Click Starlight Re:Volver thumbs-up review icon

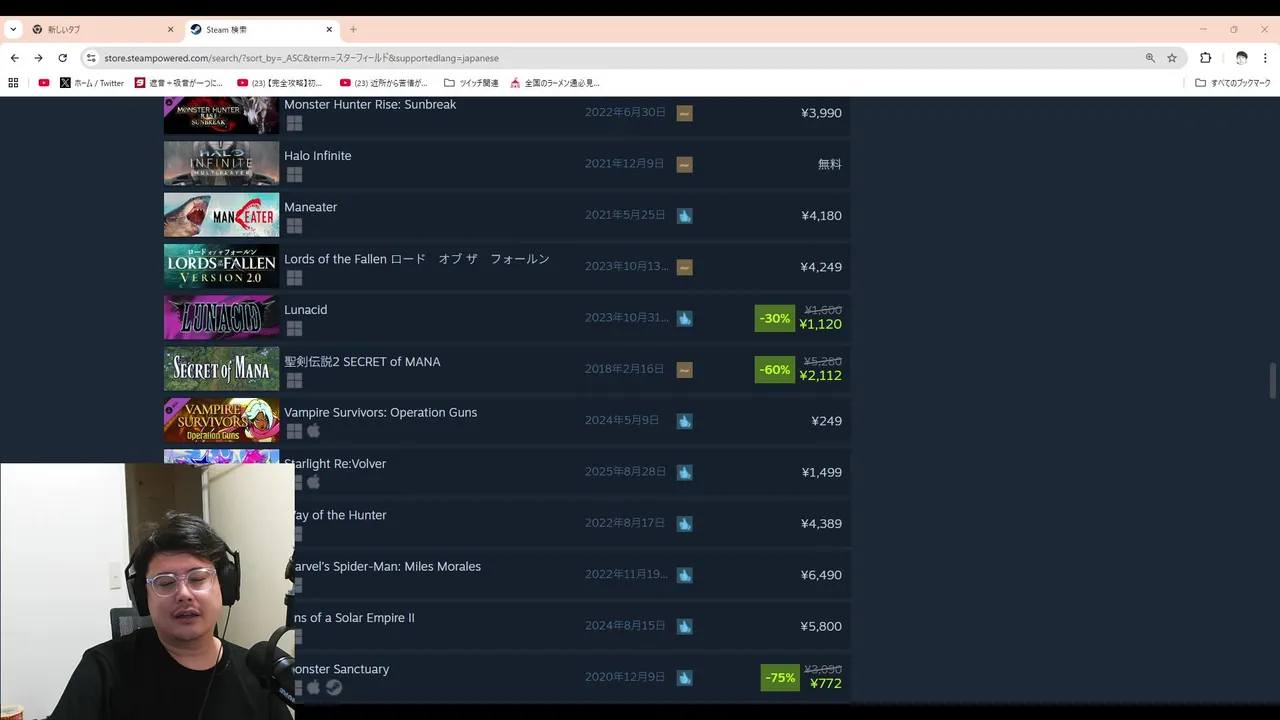tap(684, 472)
